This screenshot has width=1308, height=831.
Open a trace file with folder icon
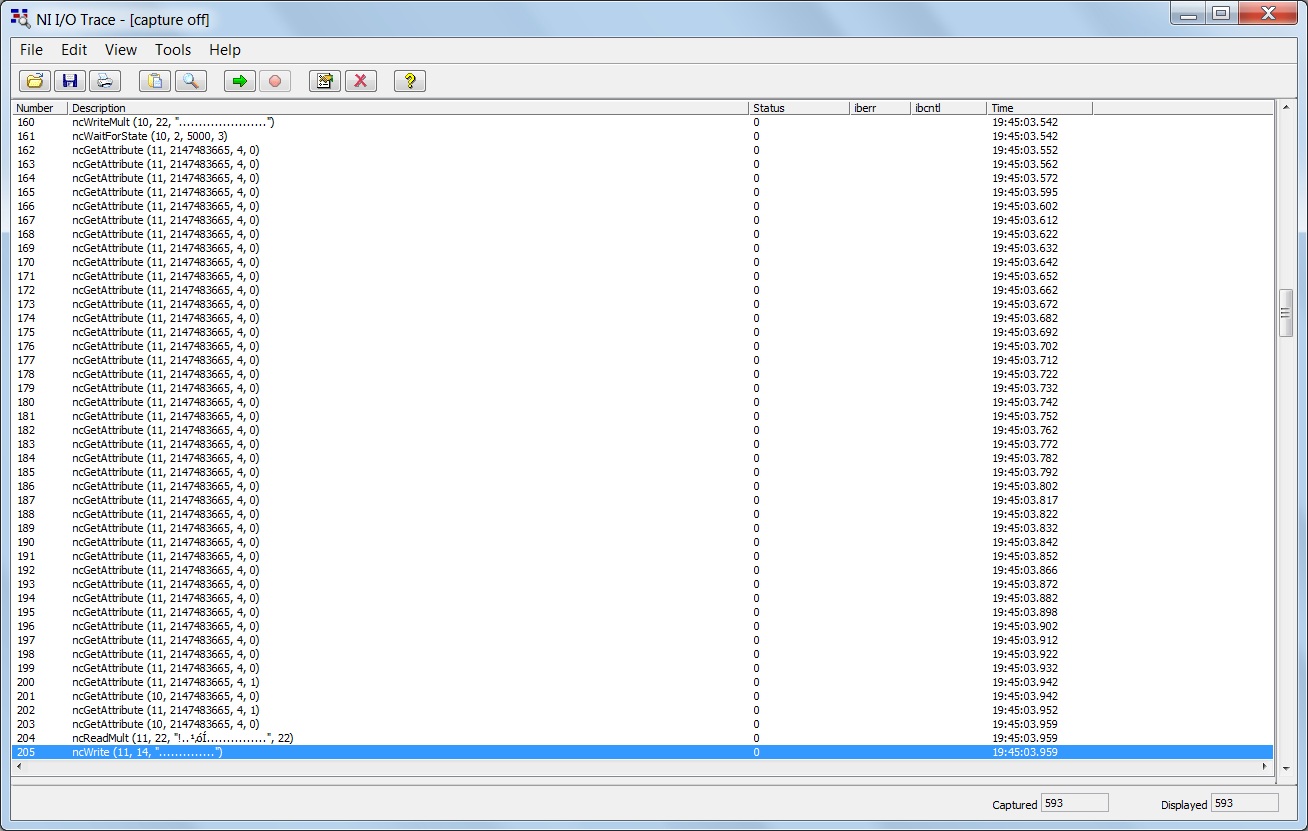point(35,81)
